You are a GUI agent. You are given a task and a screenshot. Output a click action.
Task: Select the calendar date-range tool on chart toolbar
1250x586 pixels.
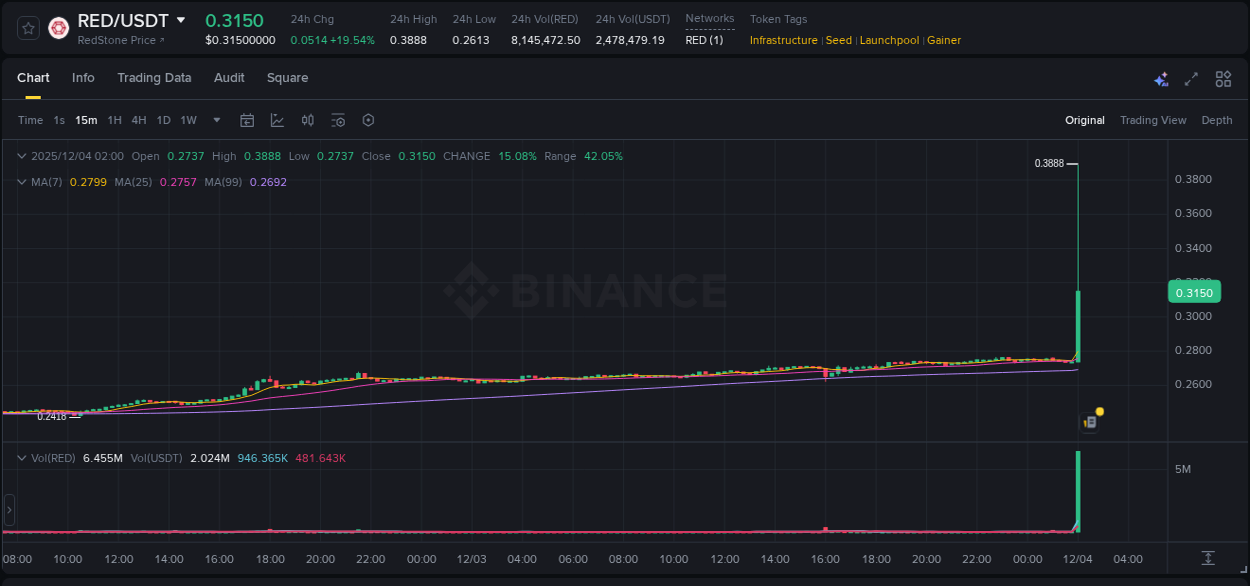pos(247,120)
